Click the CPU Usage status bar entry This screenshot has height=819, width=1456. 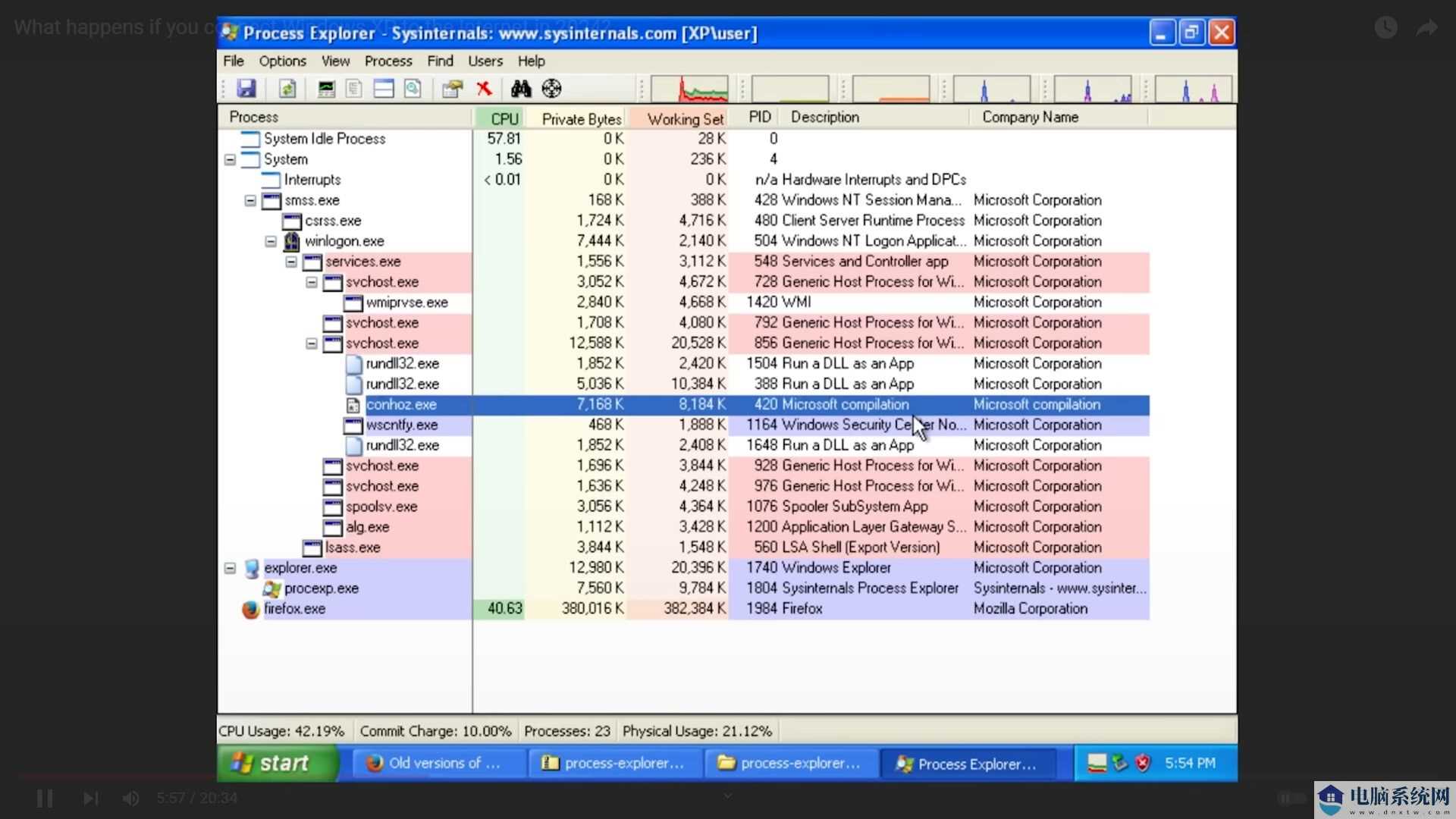281,732
